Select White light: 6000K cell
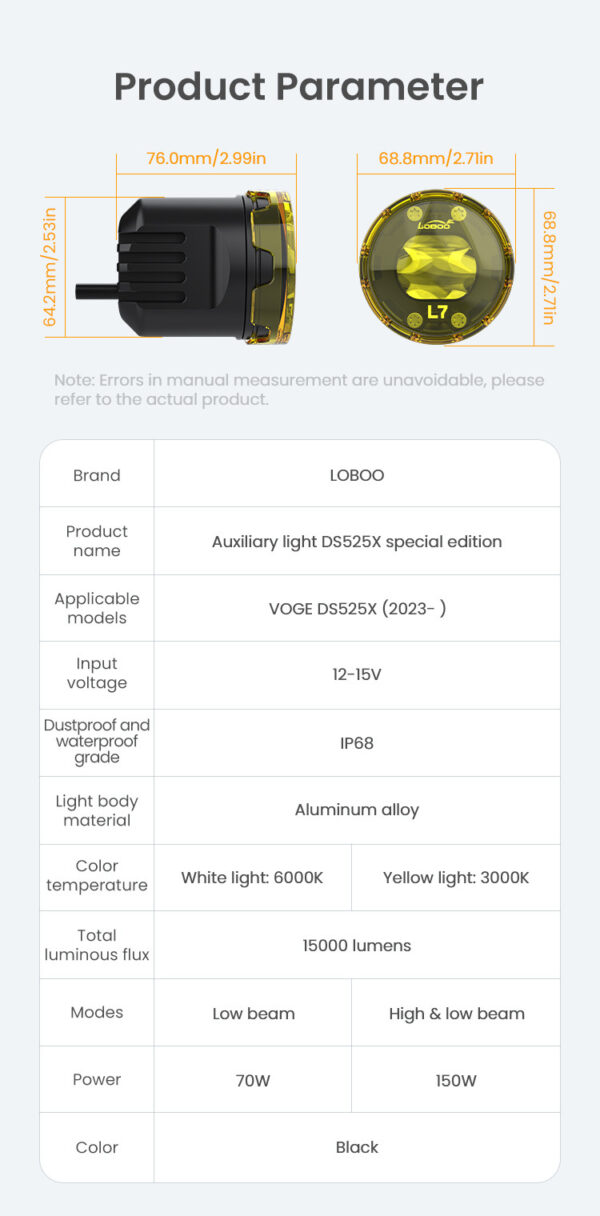The image size is (600, 1216). [x=252, y=877]
